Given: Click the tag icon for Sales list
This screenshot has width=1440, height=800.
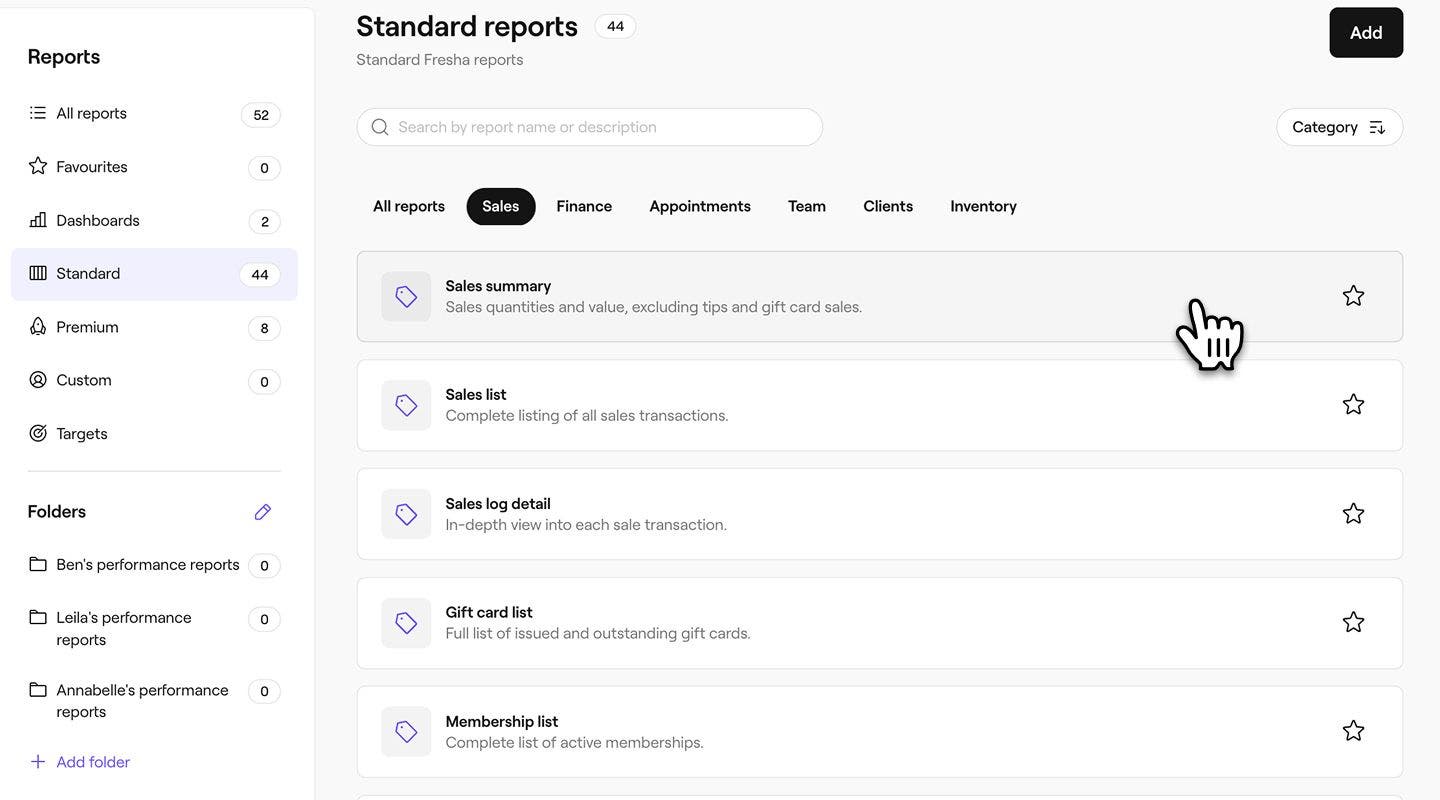Looking at the screenshot, I should click(x=406, y=405).
